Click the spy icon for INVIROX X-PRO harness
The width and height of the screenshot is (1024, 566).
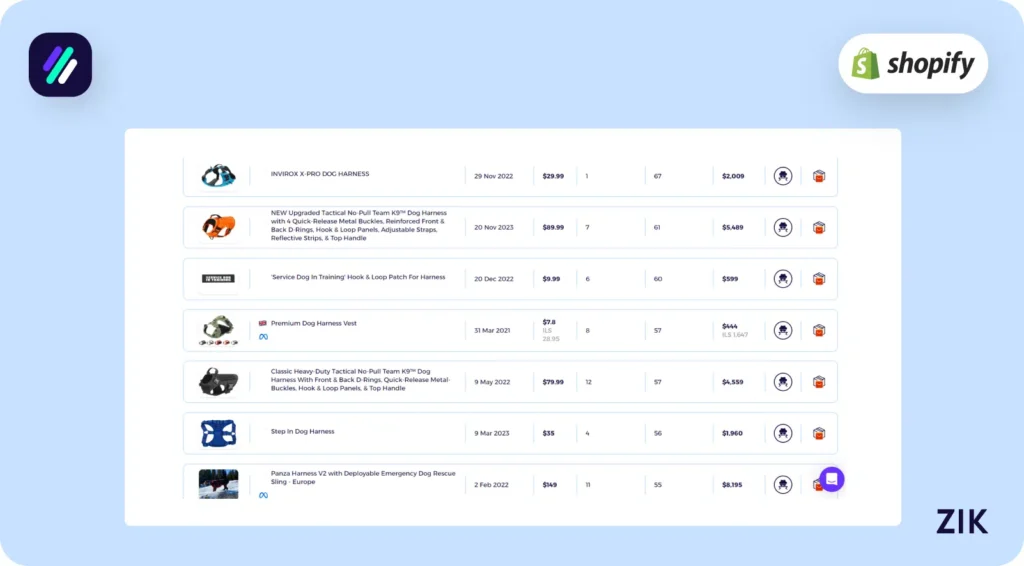[x=783, y=176]
